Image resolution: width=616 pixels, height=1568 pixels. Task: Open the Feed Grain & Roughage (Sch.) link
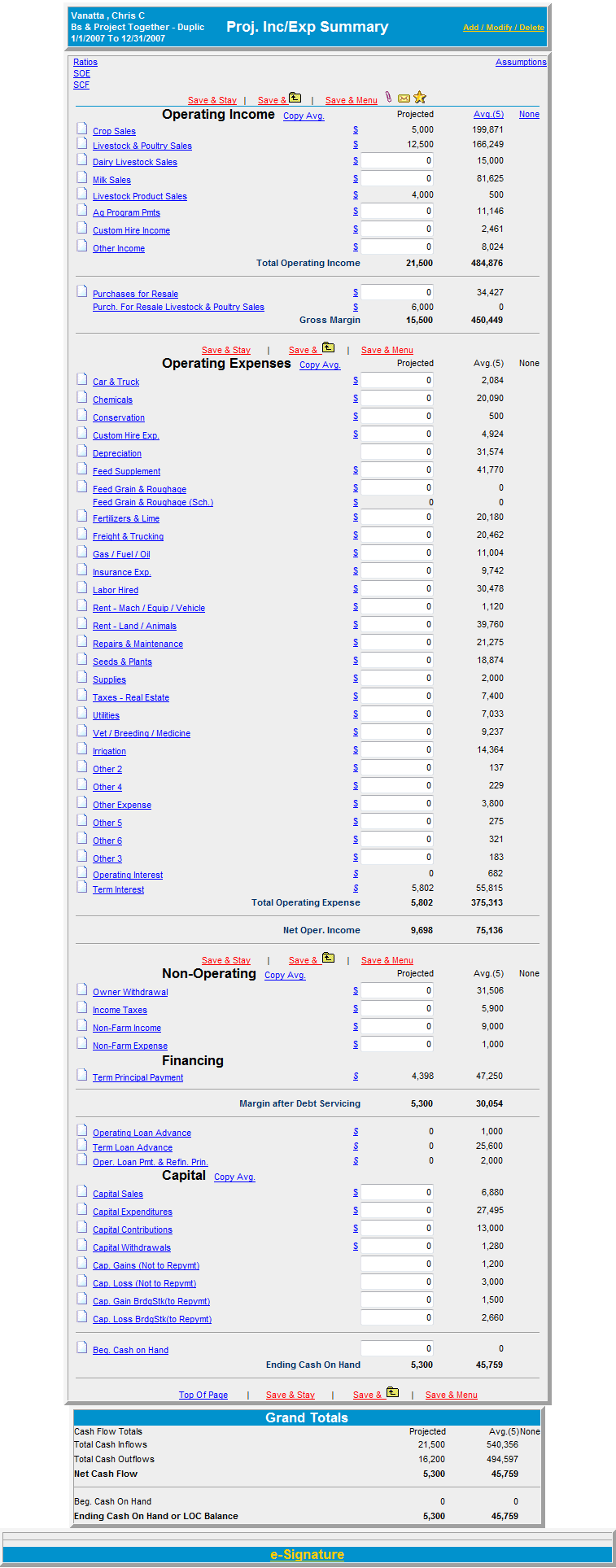pyautogui.click(x=153, y=503)
